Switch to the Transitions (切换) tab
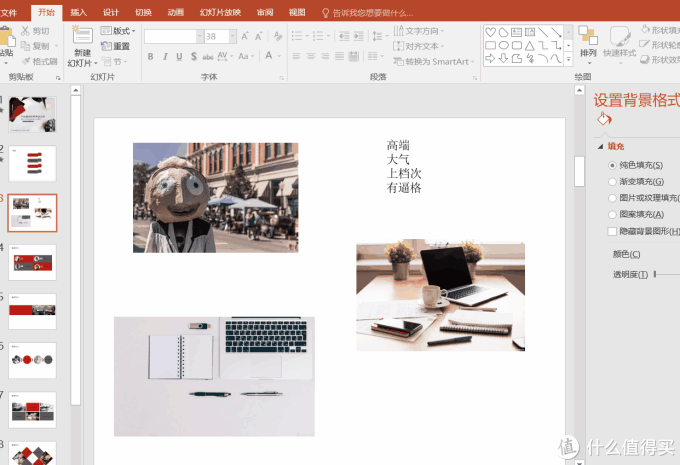Image resolution: width=680 pixels, height=465 pixels. click(x=143, y=12)
